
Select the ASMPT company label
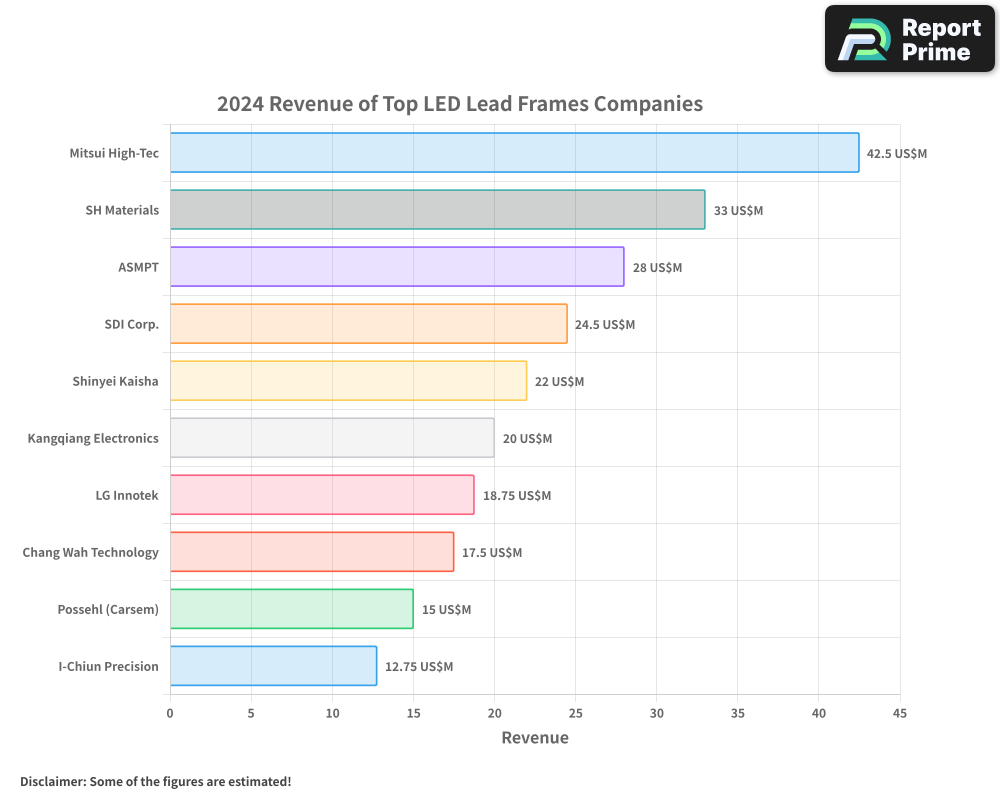[x=139, y=267]
